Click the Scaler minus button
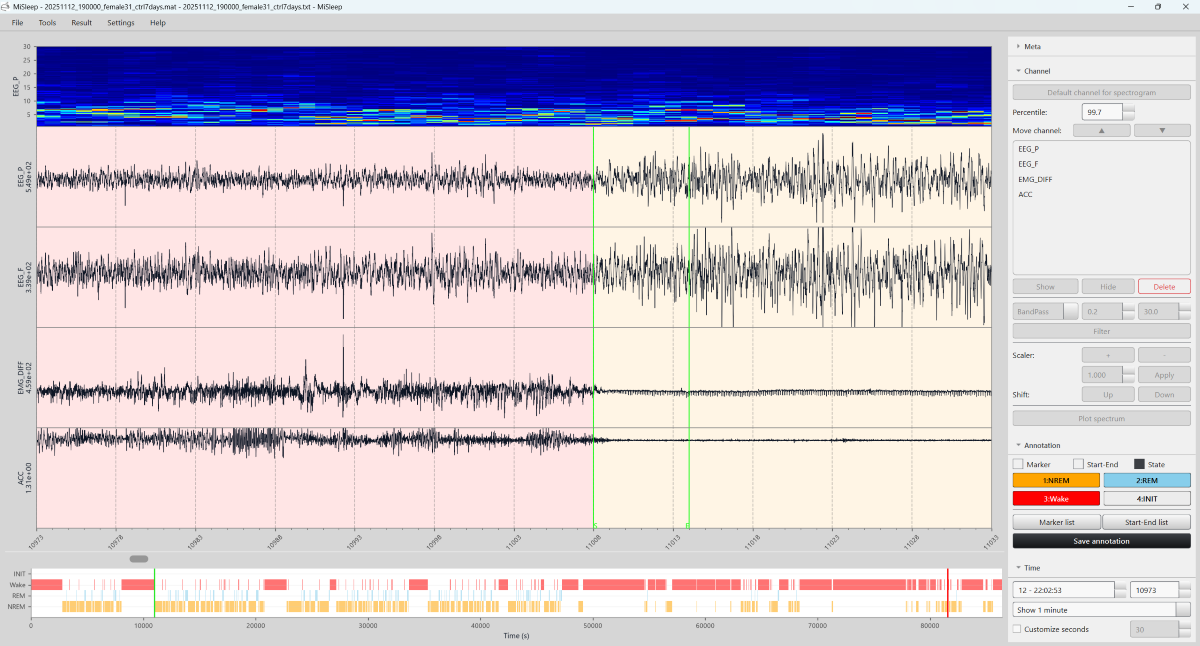Image resolution: width=1200 pixels, height=646 pixels. pyautogui.click(x=1164, y=355)
